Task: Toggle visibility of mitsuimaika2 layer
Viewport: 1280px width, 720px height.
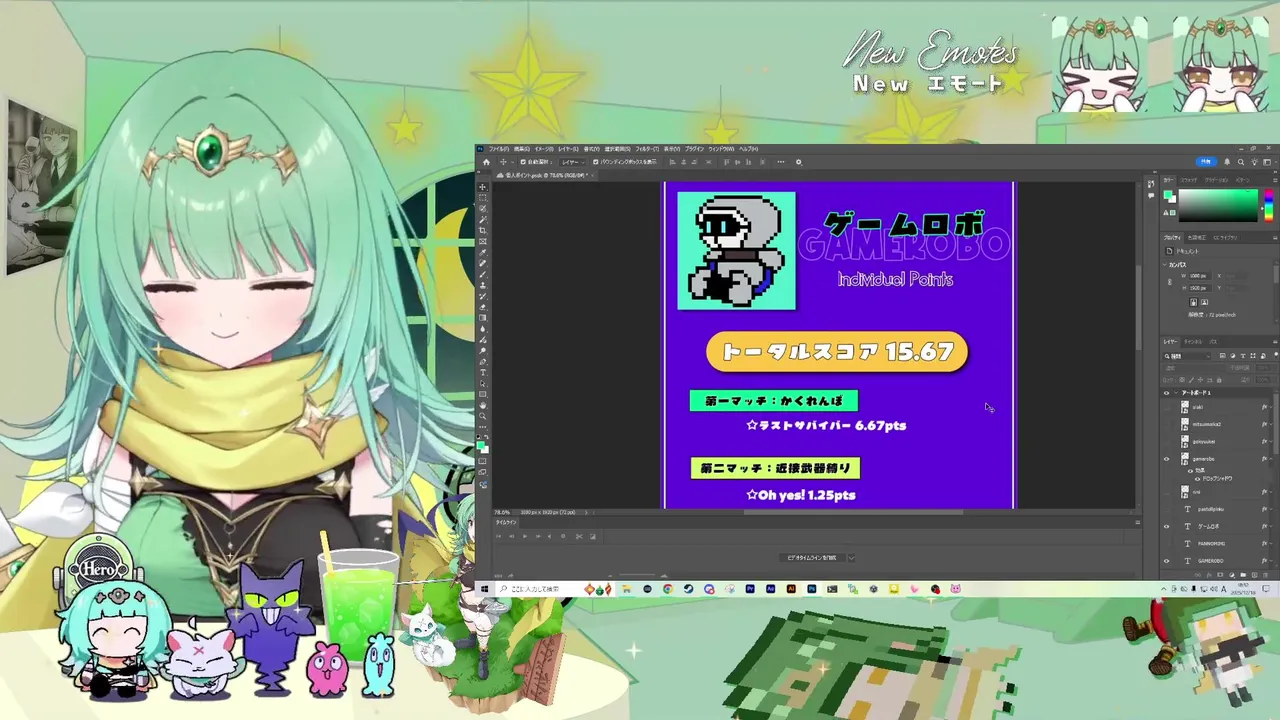Action: [x=1166, y=424]
